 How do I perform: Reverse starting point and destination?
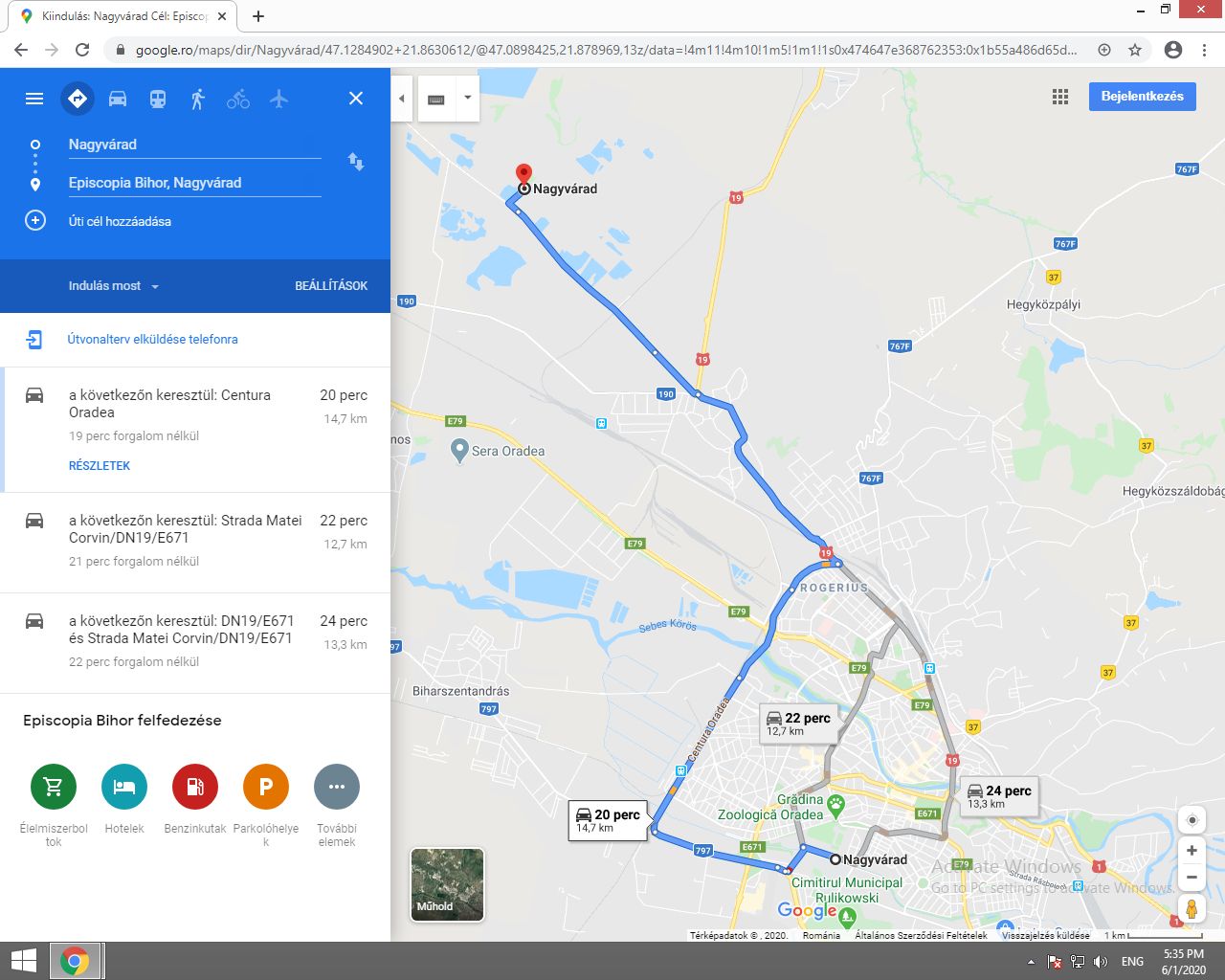tap(356, 162)
